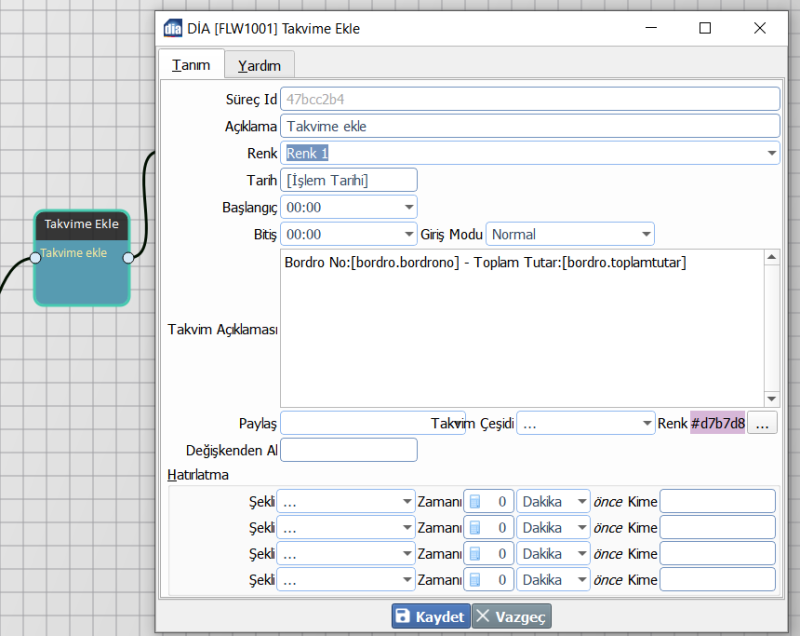Open the Giriş Modu Normal dropdown

point(646,234)
